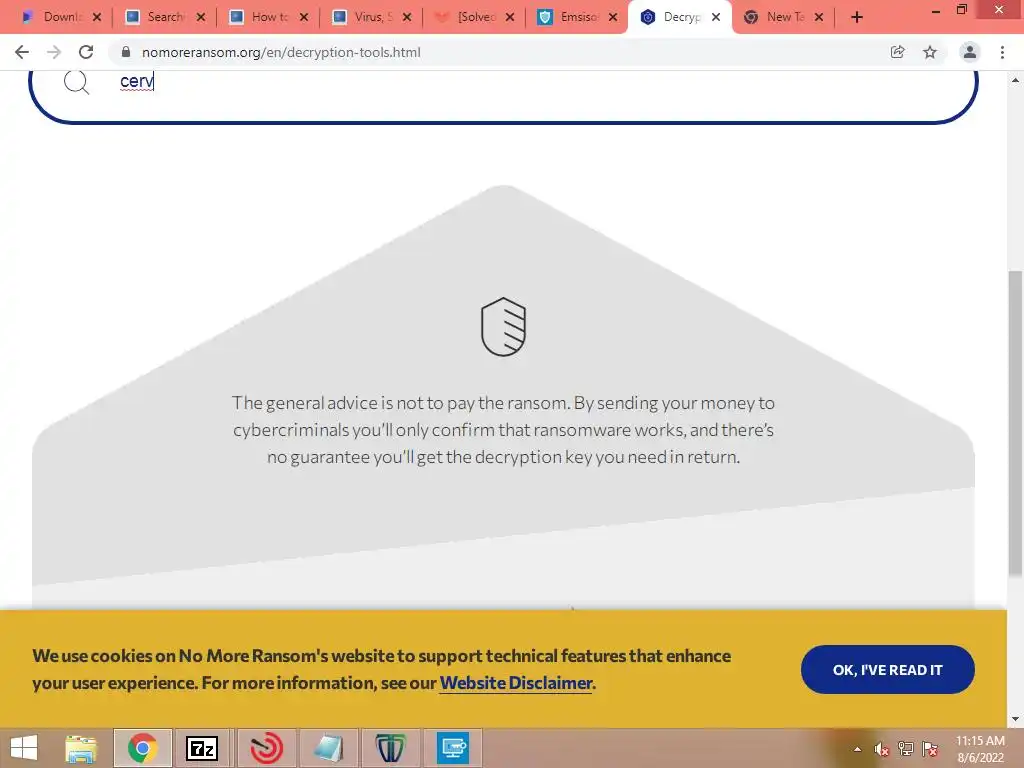Click the taskbar clock 11:15 AM
Image resolution: width=1024 pixels, height=768 pixels.
pos(980,749)
